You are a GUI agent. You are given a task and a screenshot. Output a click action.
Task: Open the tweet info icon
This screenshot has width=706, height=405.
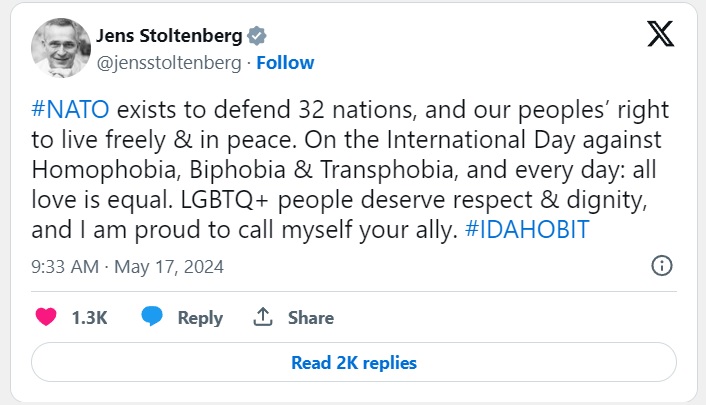tap(661, 266)
